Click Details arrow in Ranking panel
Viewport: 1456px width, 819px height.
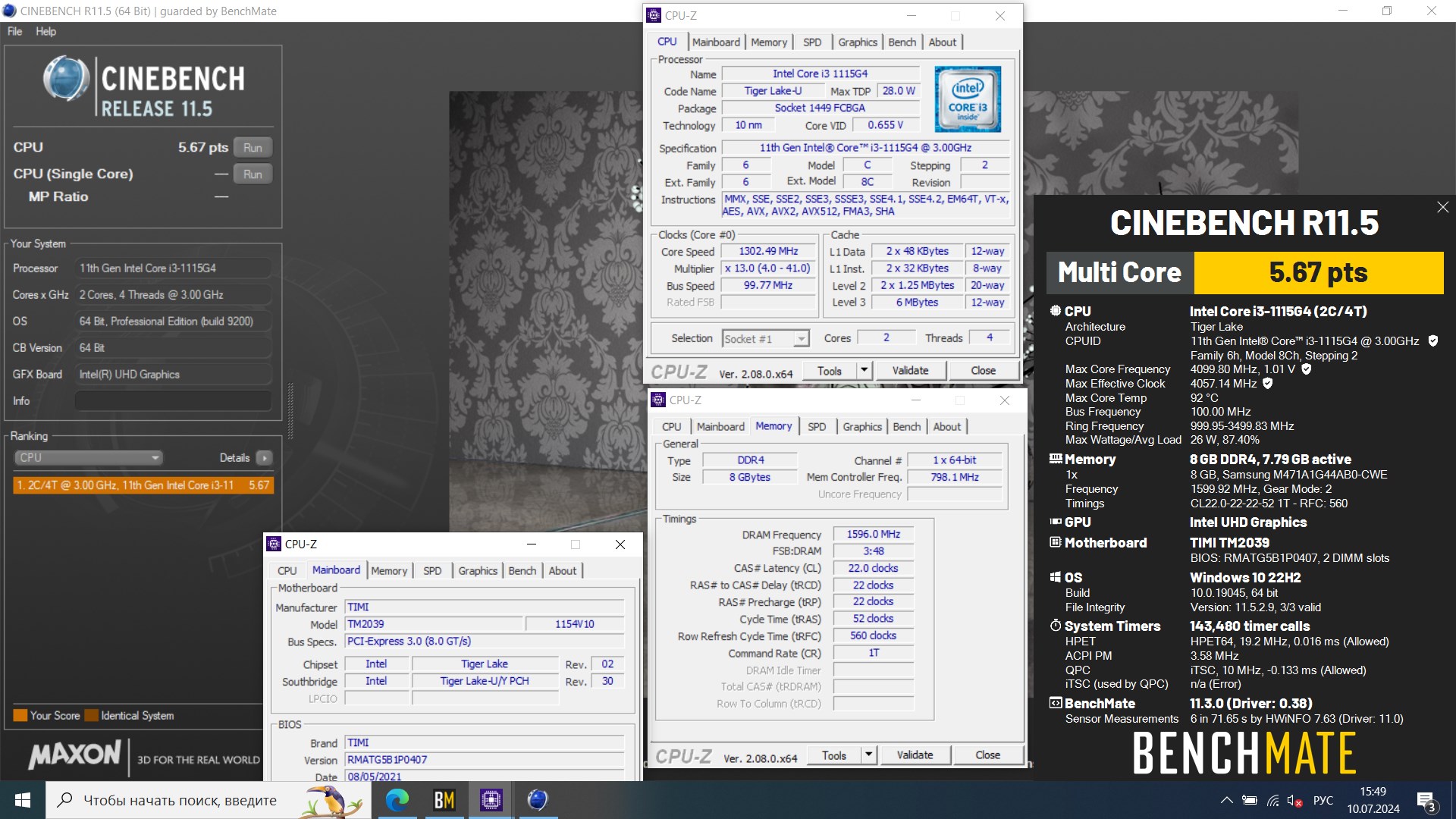coord(264,458)
